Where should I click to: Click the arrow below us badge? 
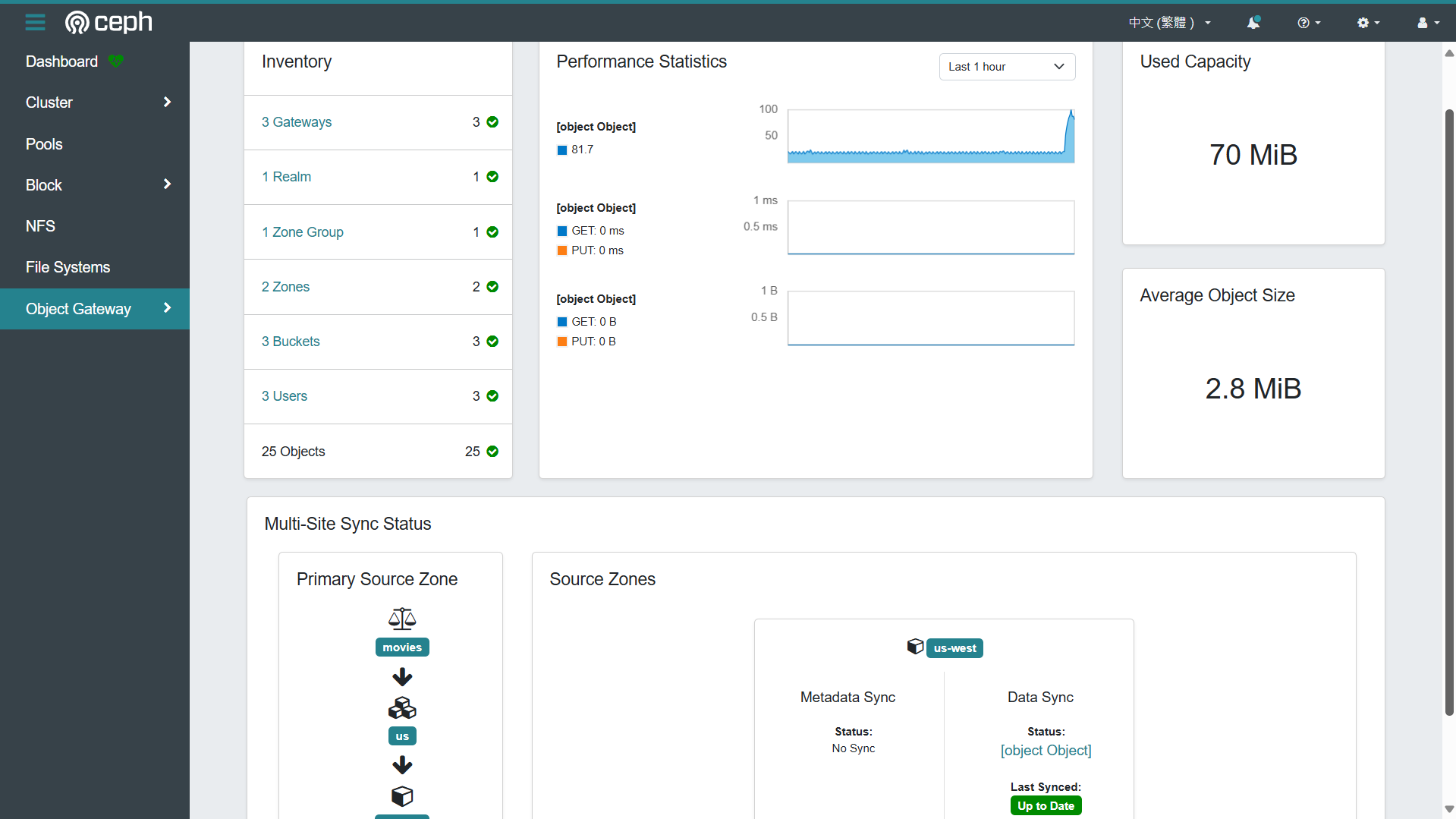[402, 764]
